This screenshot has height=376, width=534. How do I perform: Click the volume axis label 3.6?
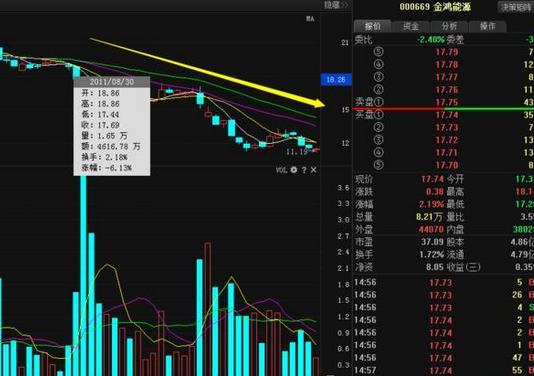(343, 188)
